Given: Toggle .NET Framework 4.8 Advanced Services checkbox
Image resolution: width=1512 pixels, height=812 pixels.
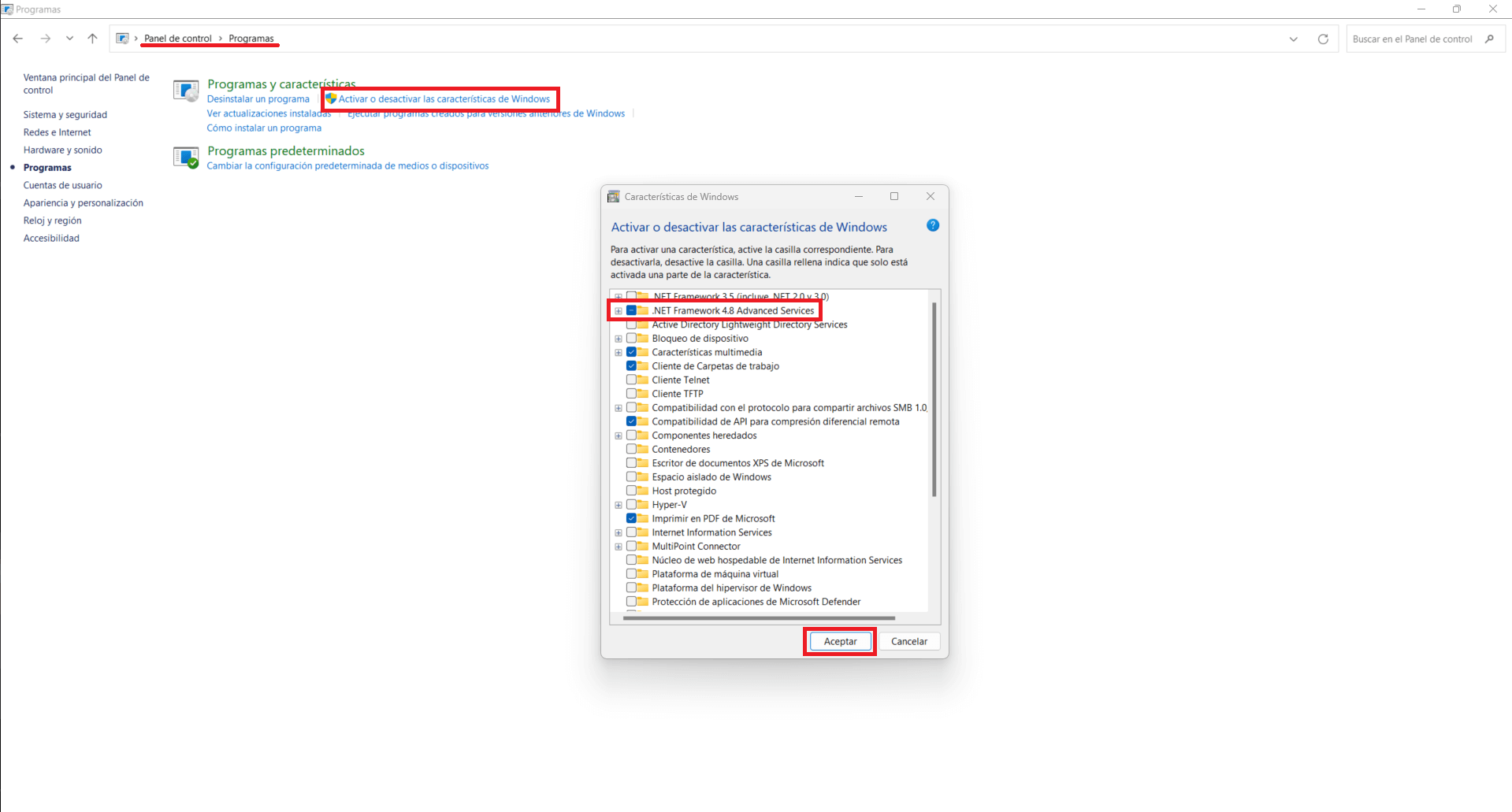Looking at the screenshot, I should coord(631,310).
